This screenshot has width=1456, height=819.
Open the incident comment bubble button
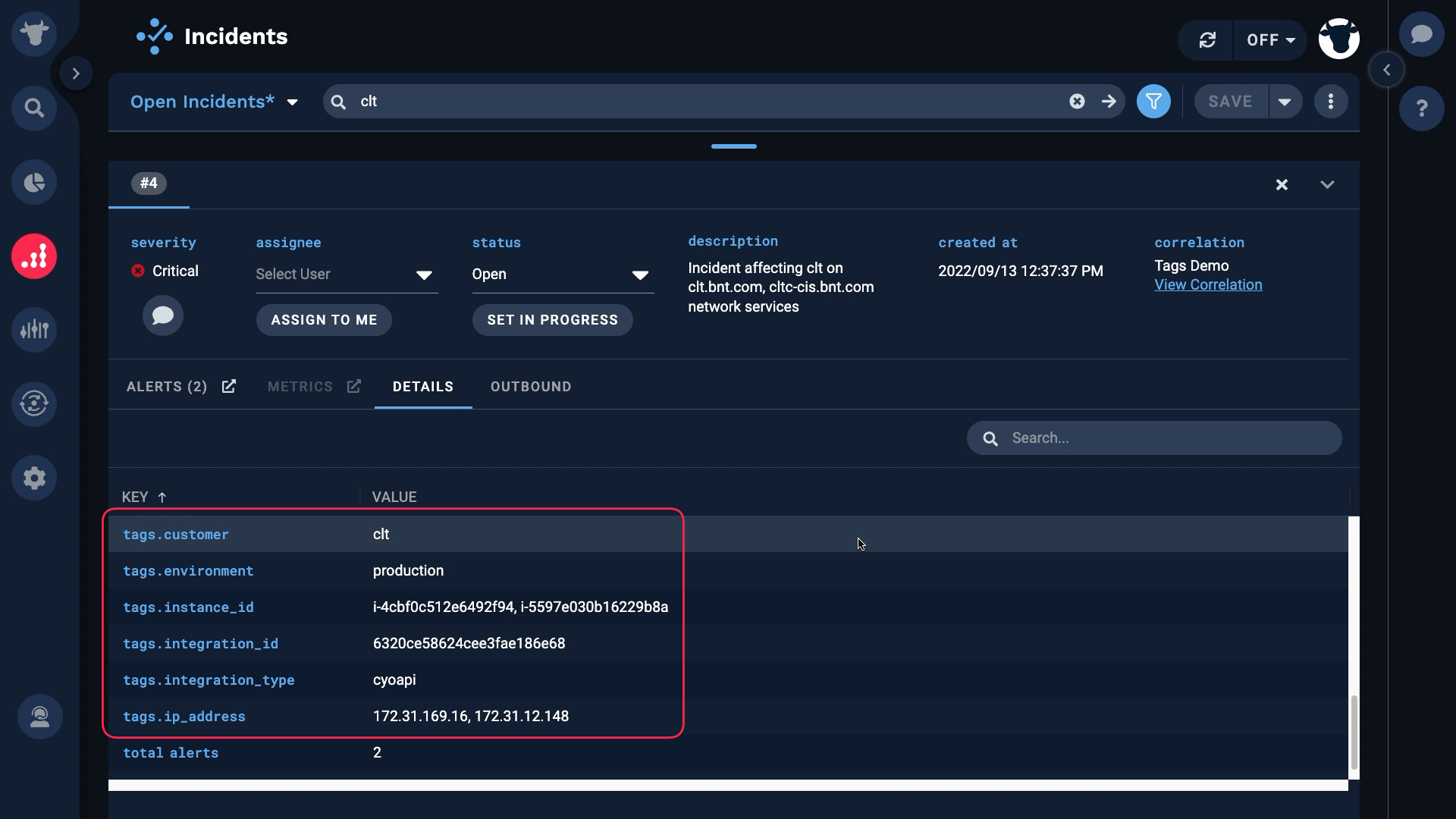point(163,315)
